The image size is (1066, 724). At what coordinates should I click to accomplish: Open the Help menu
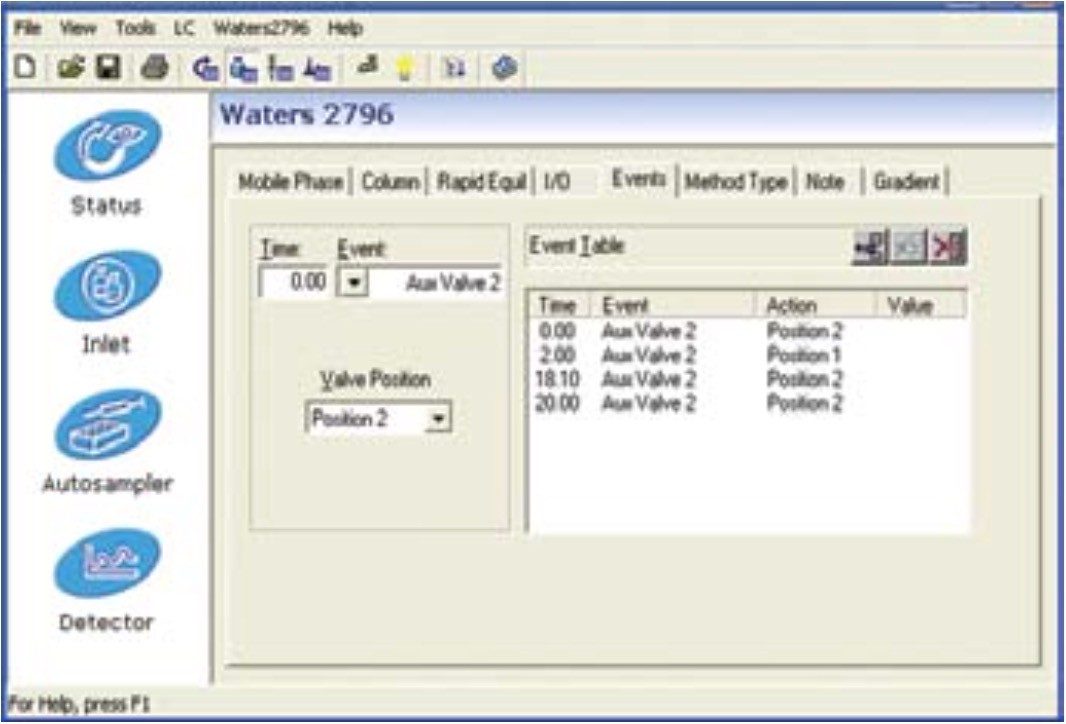345,29
